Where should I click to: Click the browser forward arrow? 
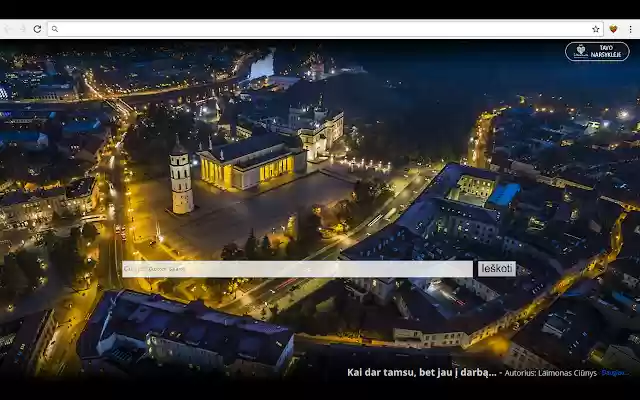pos(22,29)
